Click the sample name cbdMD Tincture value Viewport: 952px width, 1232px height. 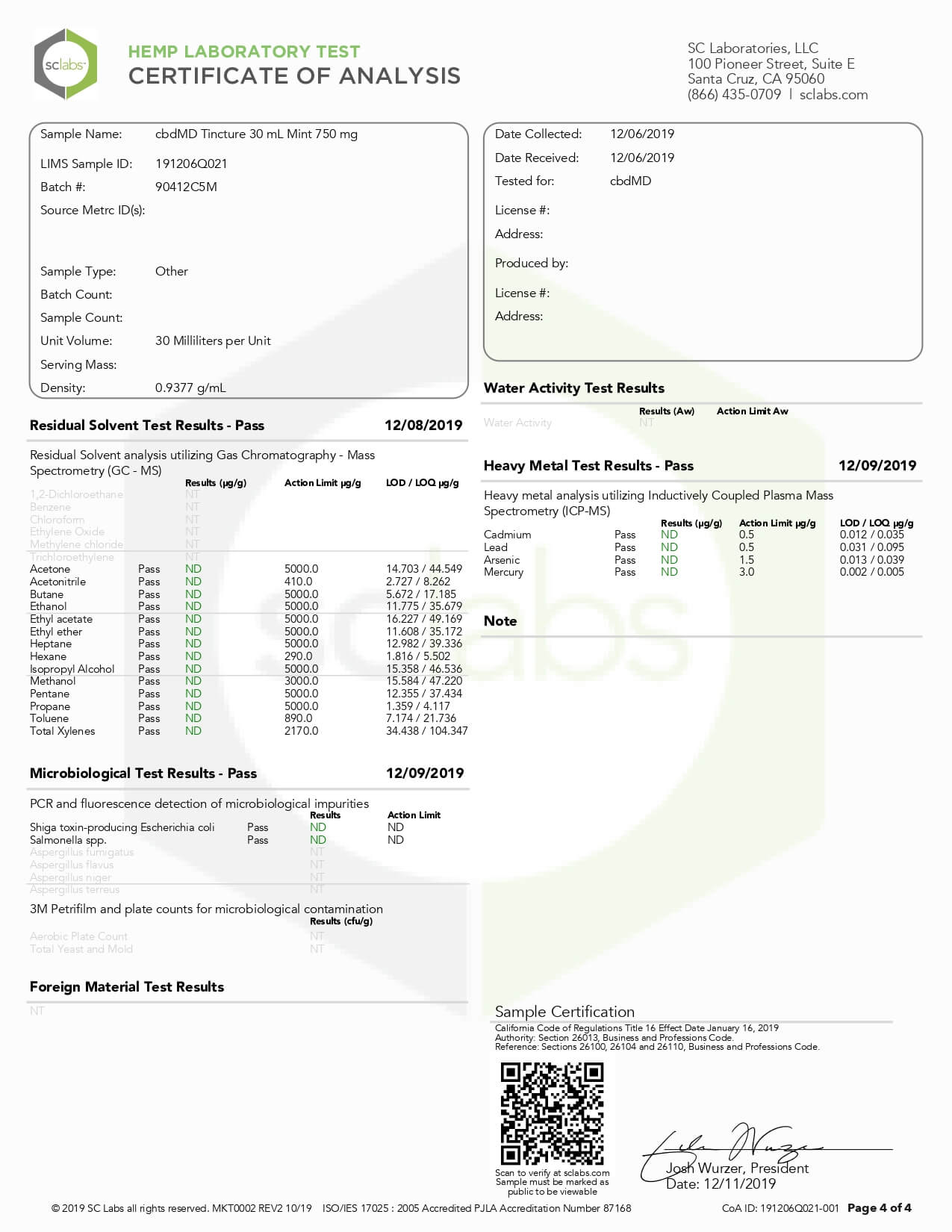[x=256, y=134]
